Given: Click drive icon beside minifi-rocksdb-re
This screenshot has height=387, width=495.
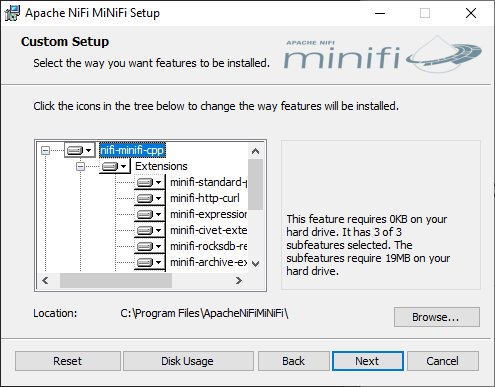Looking at the screenshot, I should [x=150, y=246].
